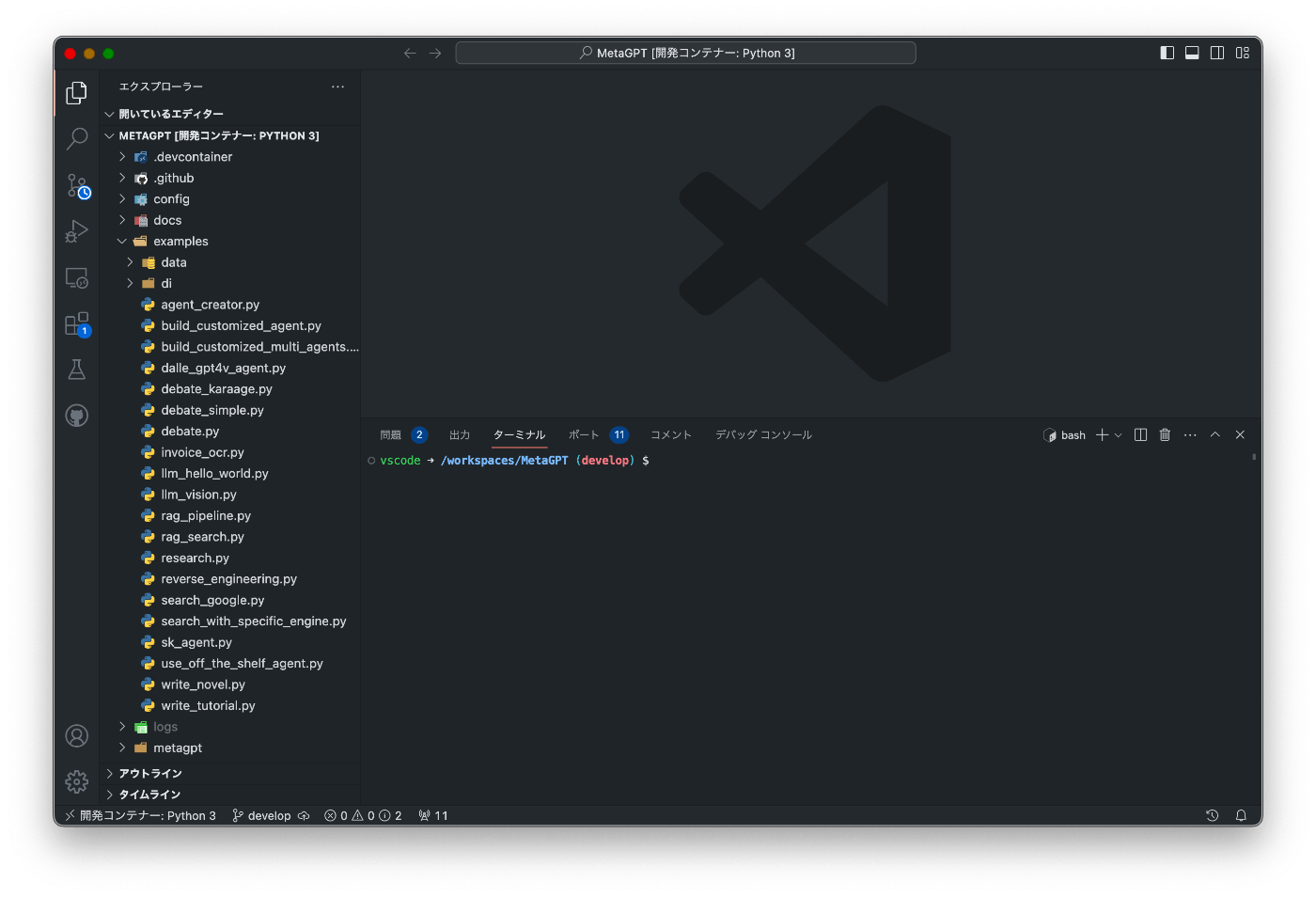Open the Customize Layout button
1316x897 pixels.
coord(1243,53)
